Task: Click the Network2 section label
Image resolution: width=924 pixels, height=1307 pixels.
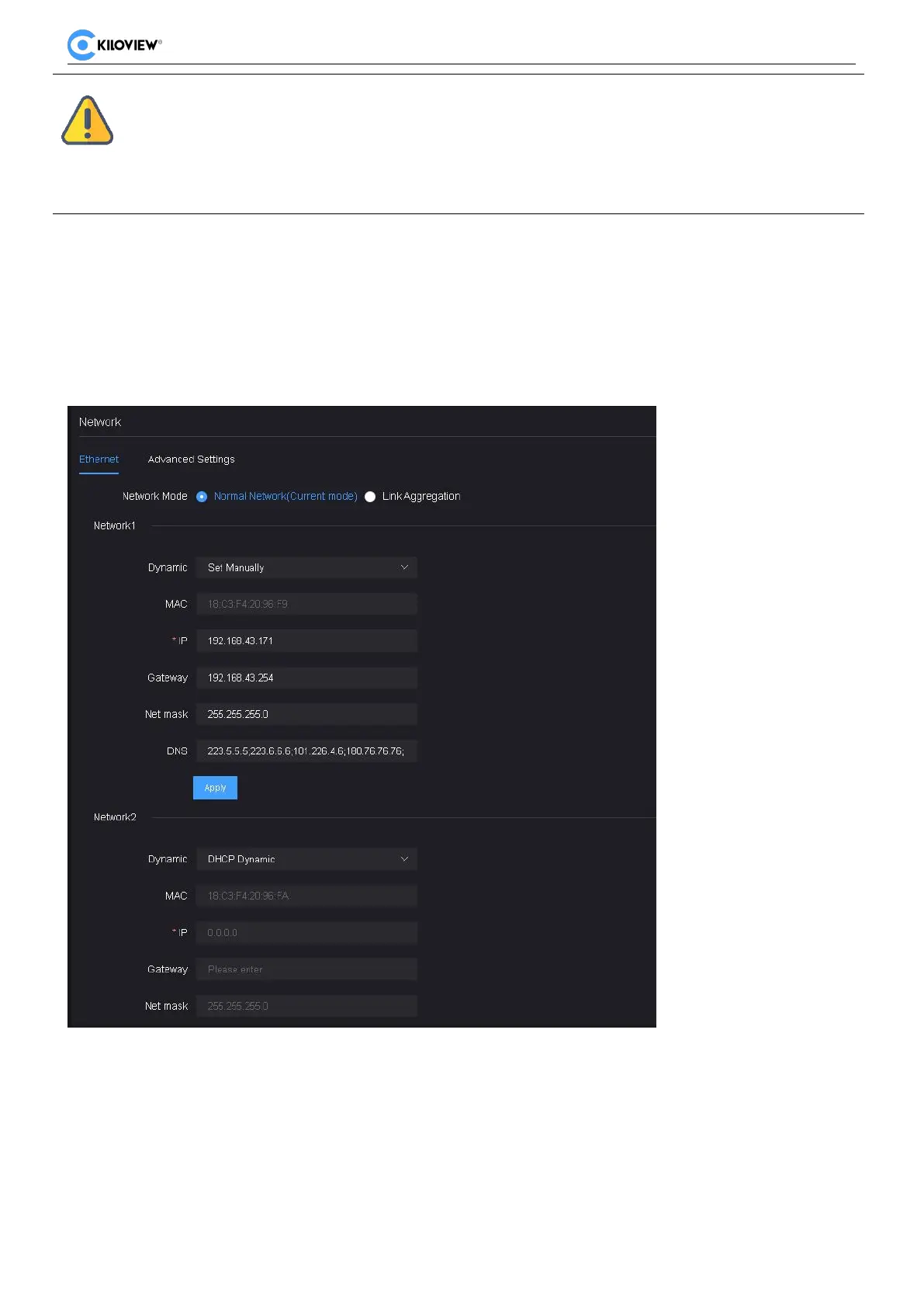Action: coord(115,817)
